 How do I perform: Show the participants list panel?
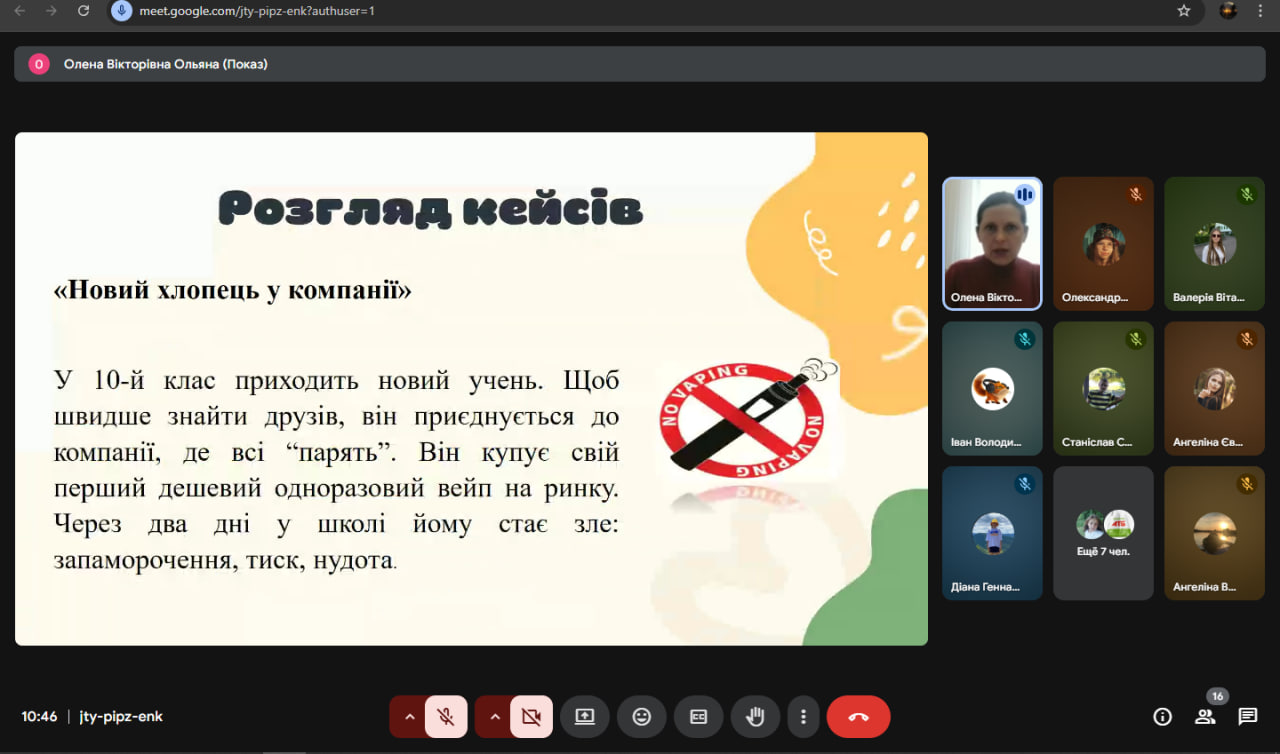(x=1205, y=716)
